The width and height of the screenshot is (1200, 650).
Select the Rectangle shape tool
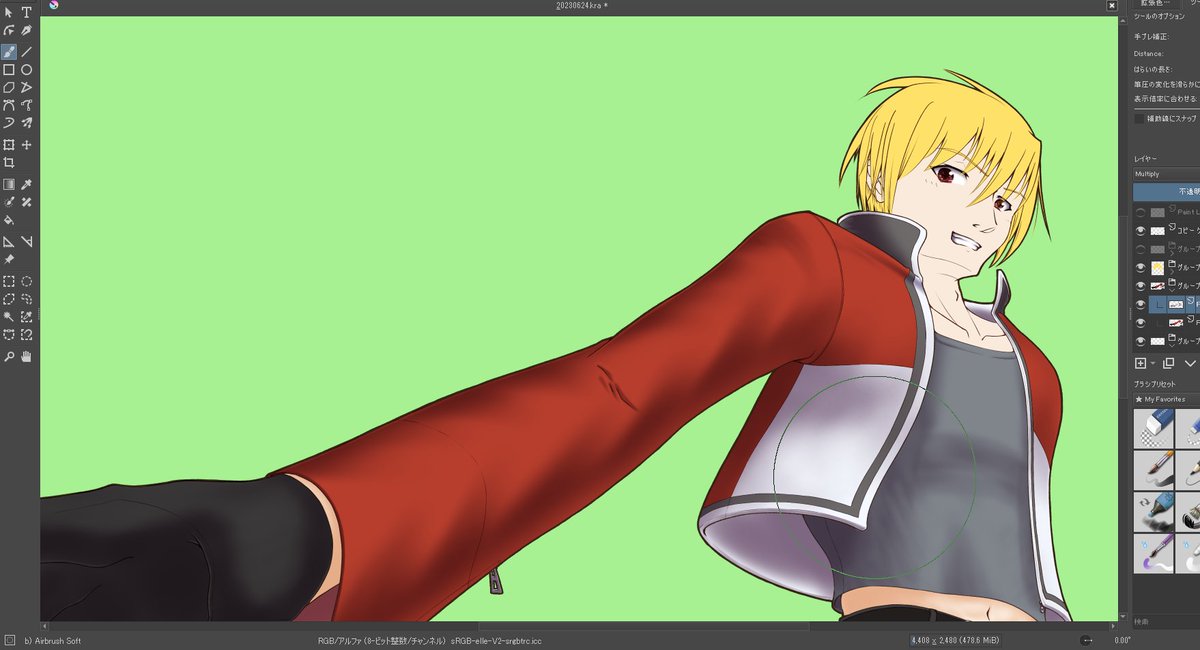(x=9, y=70)
